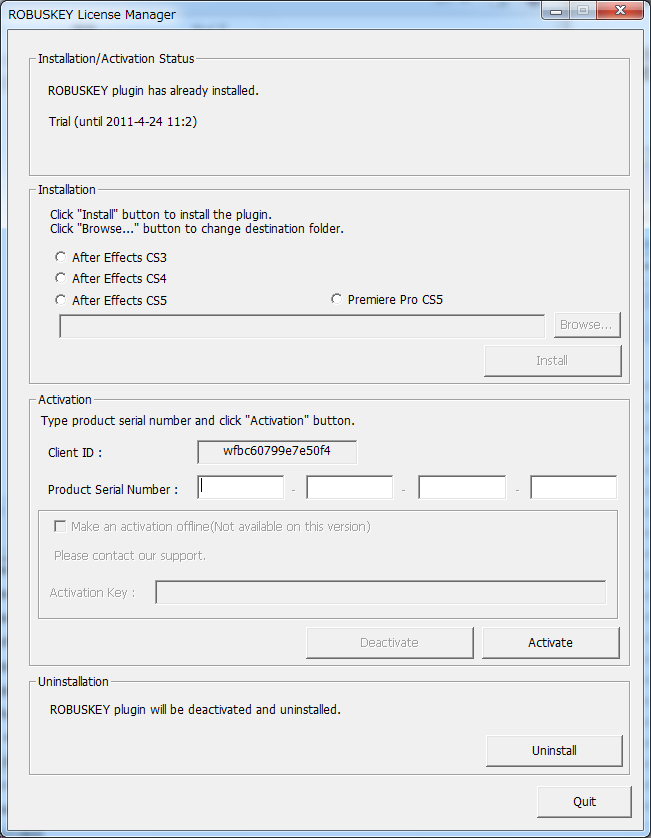Image resolution: width=651 pixels, height=838 pixels.
Task: Click the window title 'ROBUSKEY License Manager'
Action: [92, 15]
